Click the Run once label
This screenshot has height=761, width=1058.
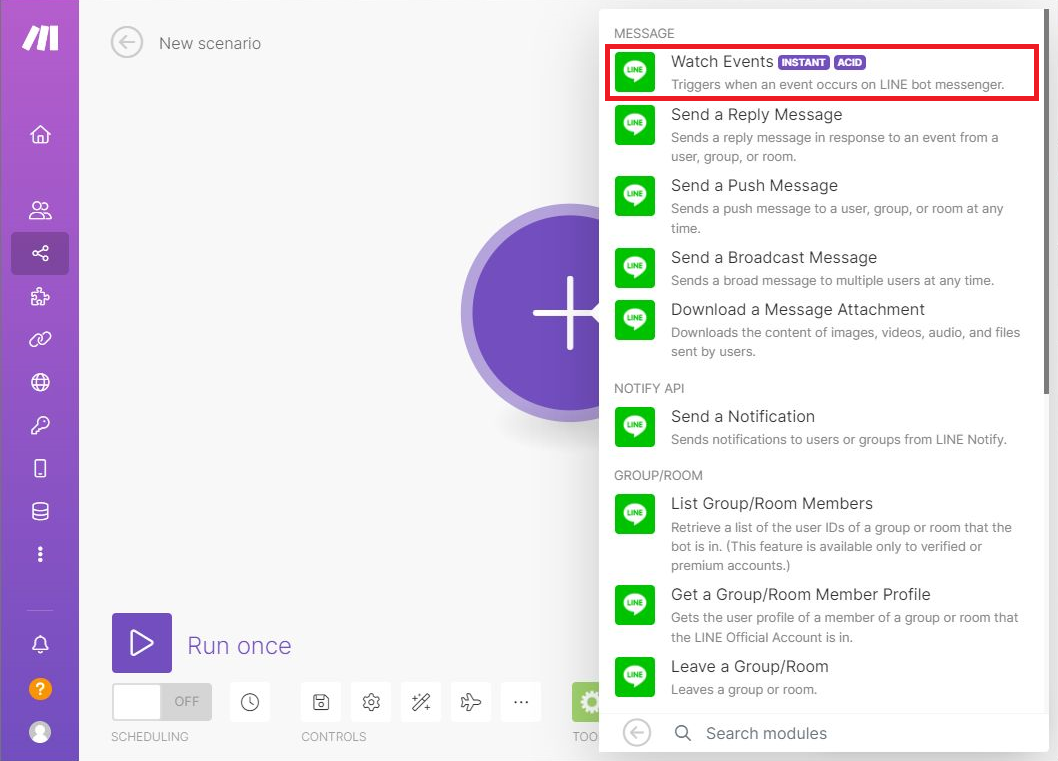(240, 646)
